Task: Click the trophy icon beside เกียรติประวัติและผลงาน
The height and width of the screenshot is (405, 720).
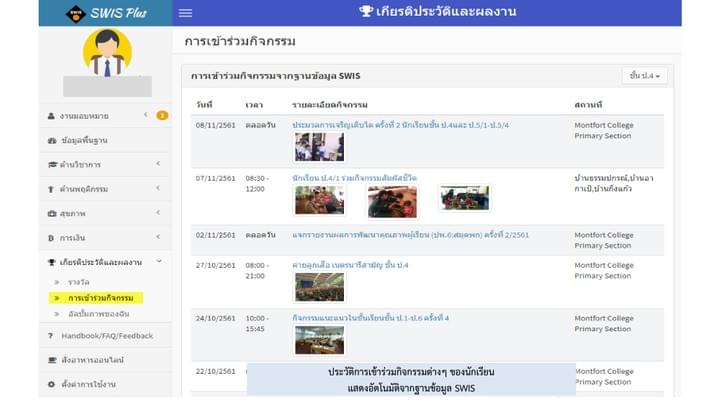Action: point(51,262)
